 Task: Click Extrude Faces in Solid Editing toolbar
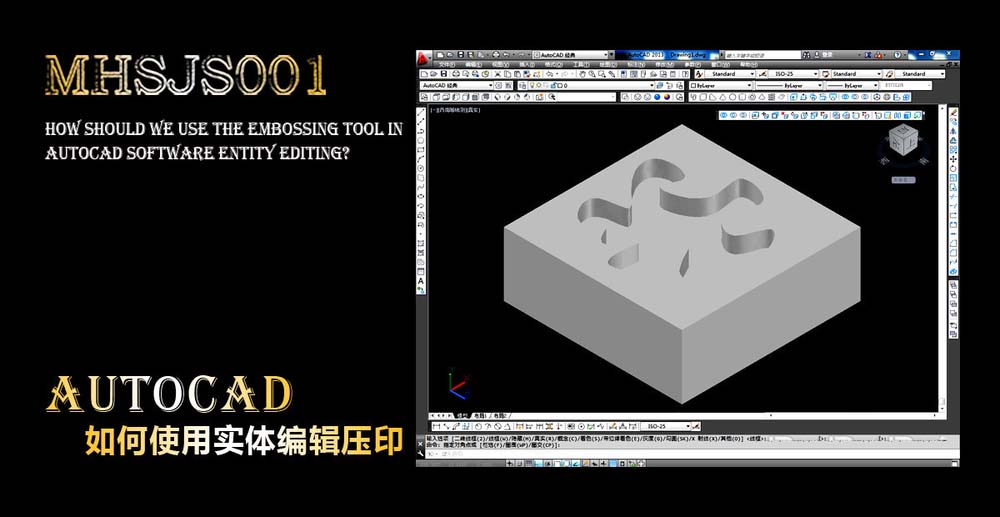click(755, 115)
